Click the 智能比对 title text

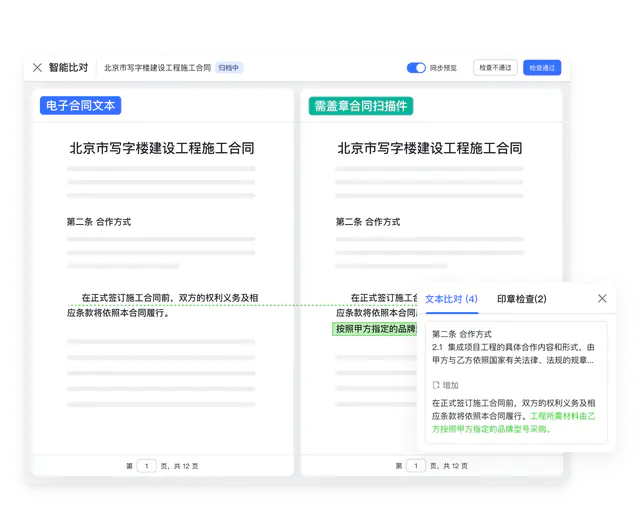[x=68, y=68]
